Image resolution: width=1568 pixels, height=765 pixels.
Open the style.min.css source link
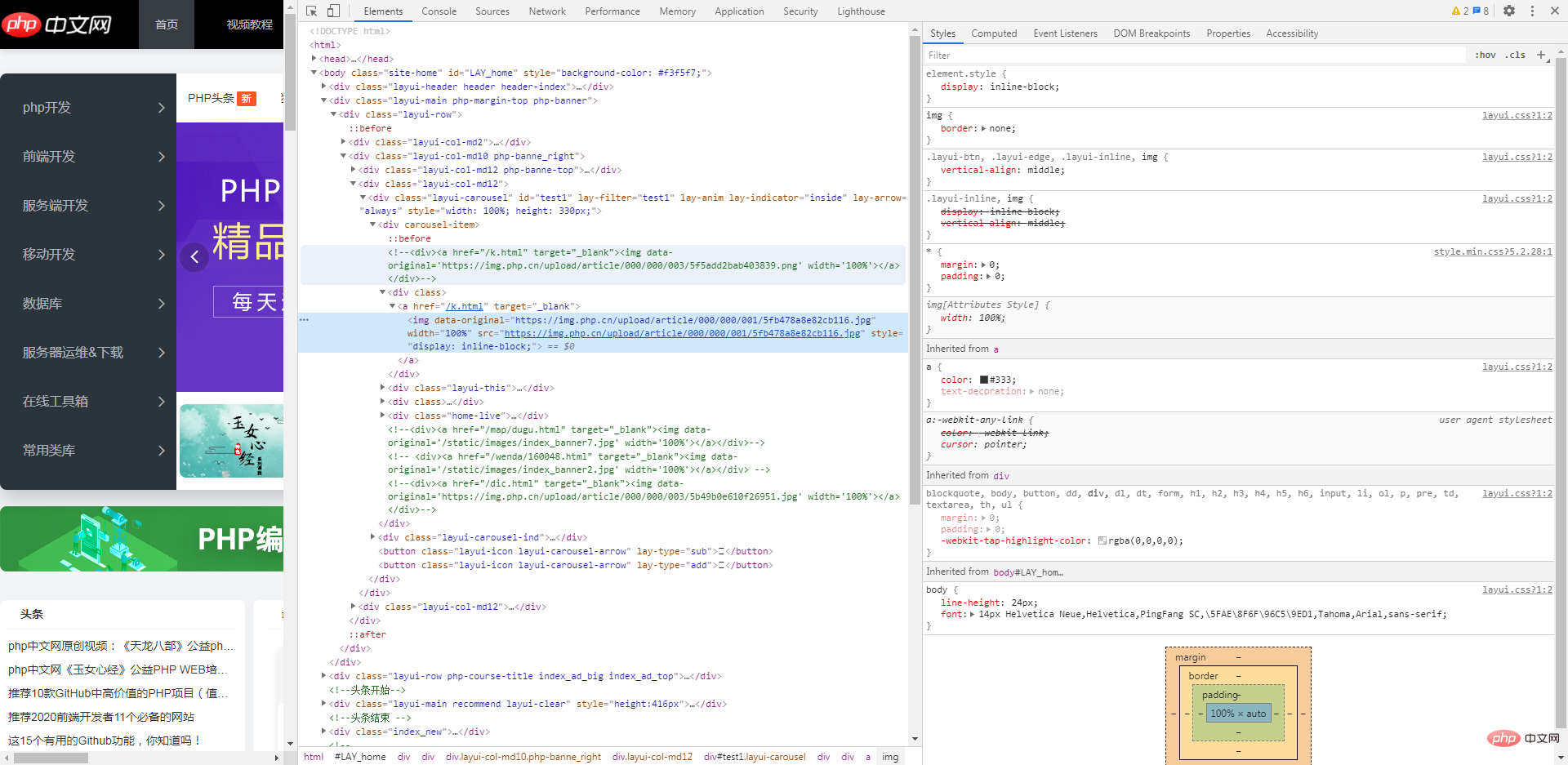pyautogui.click(x=1493, y=251)
